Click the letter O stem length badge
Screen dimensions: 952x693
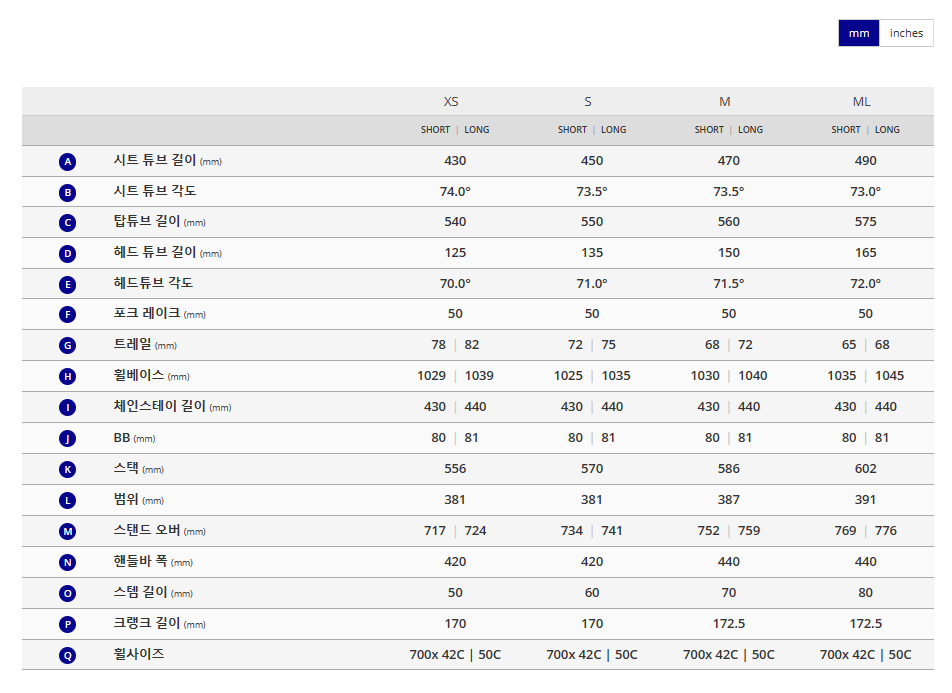point(67,593)
